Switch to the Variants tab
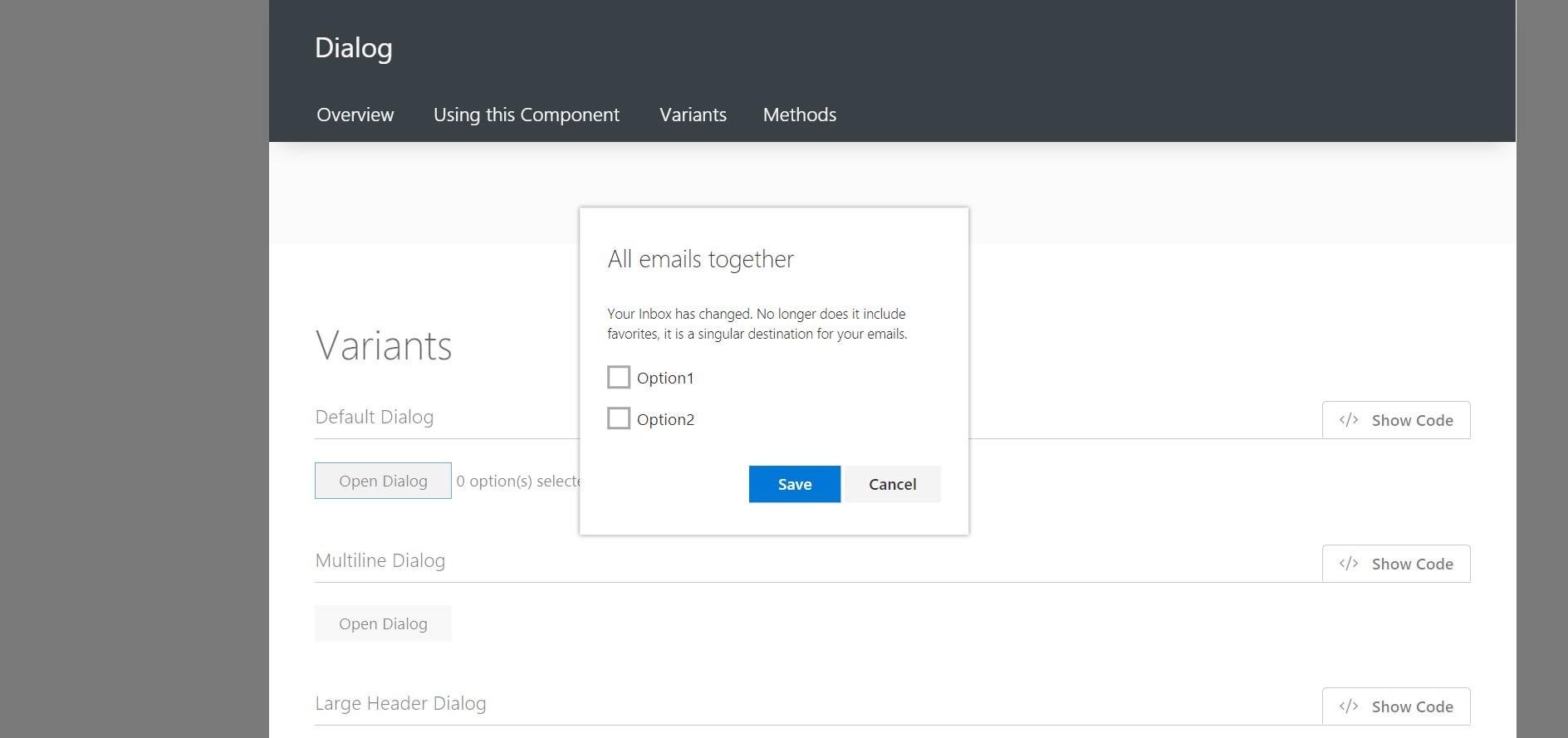The image size is (1568, 738). [x=693, y=115]
